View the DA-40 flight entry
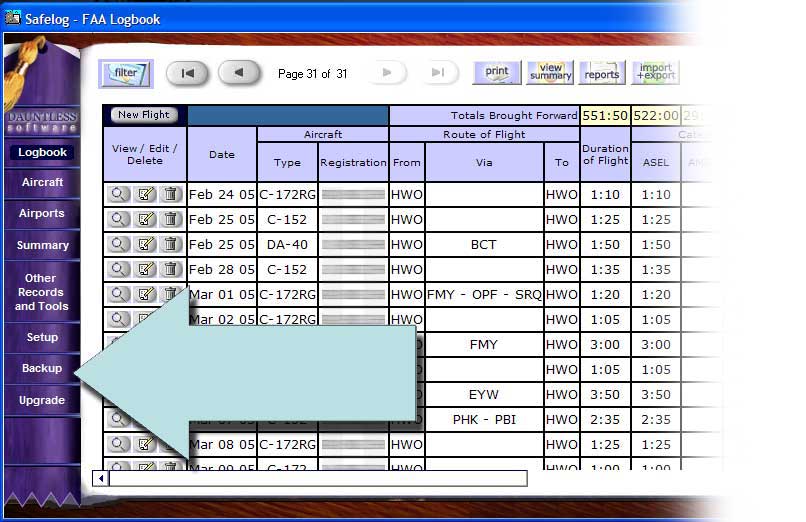The width and height of the screenshot is (806, 522). click(118, 244)
